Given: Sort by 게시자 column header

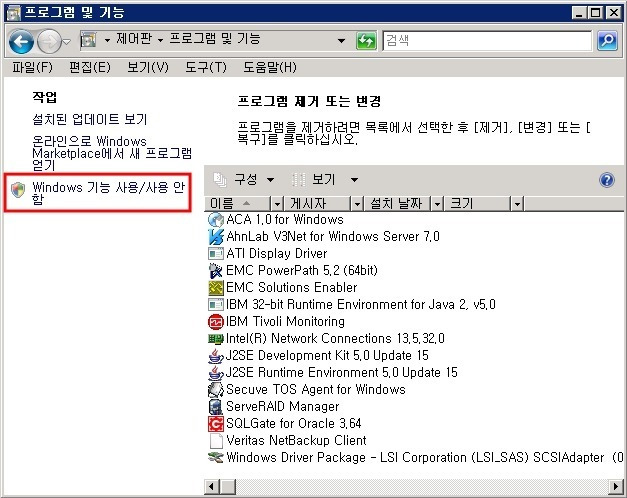Looking at the screenshot, I should click(317, 204).
